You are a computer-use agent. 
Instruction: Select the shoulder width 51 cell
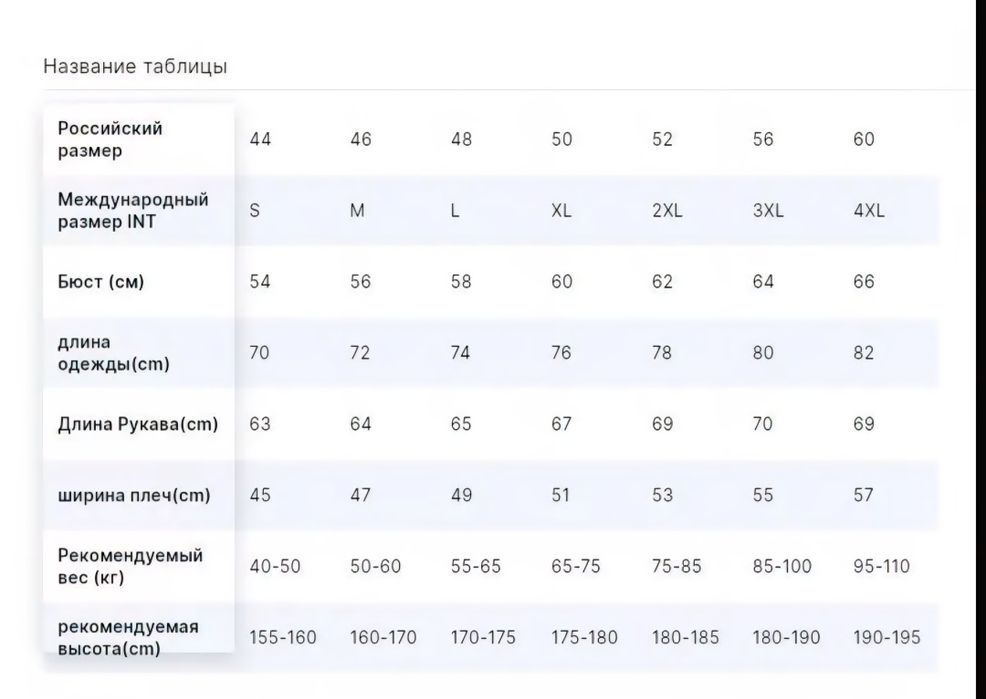[x=562, y=495]
